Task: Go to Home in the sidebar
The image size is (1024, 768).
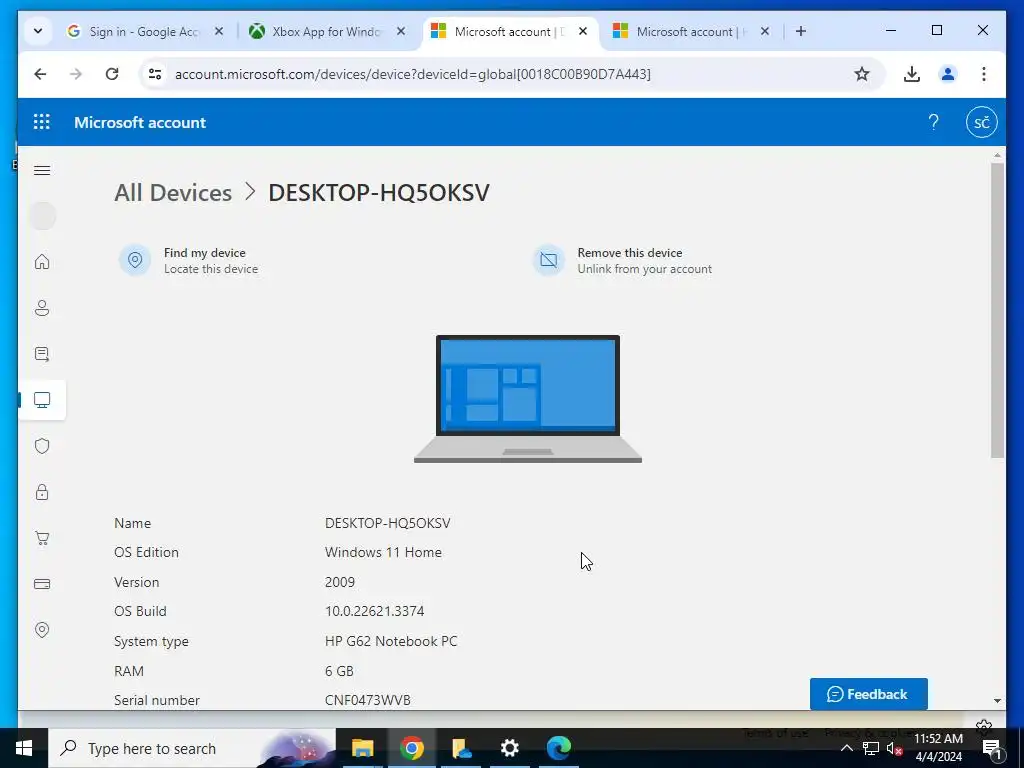Action: [x=42, y=262]
